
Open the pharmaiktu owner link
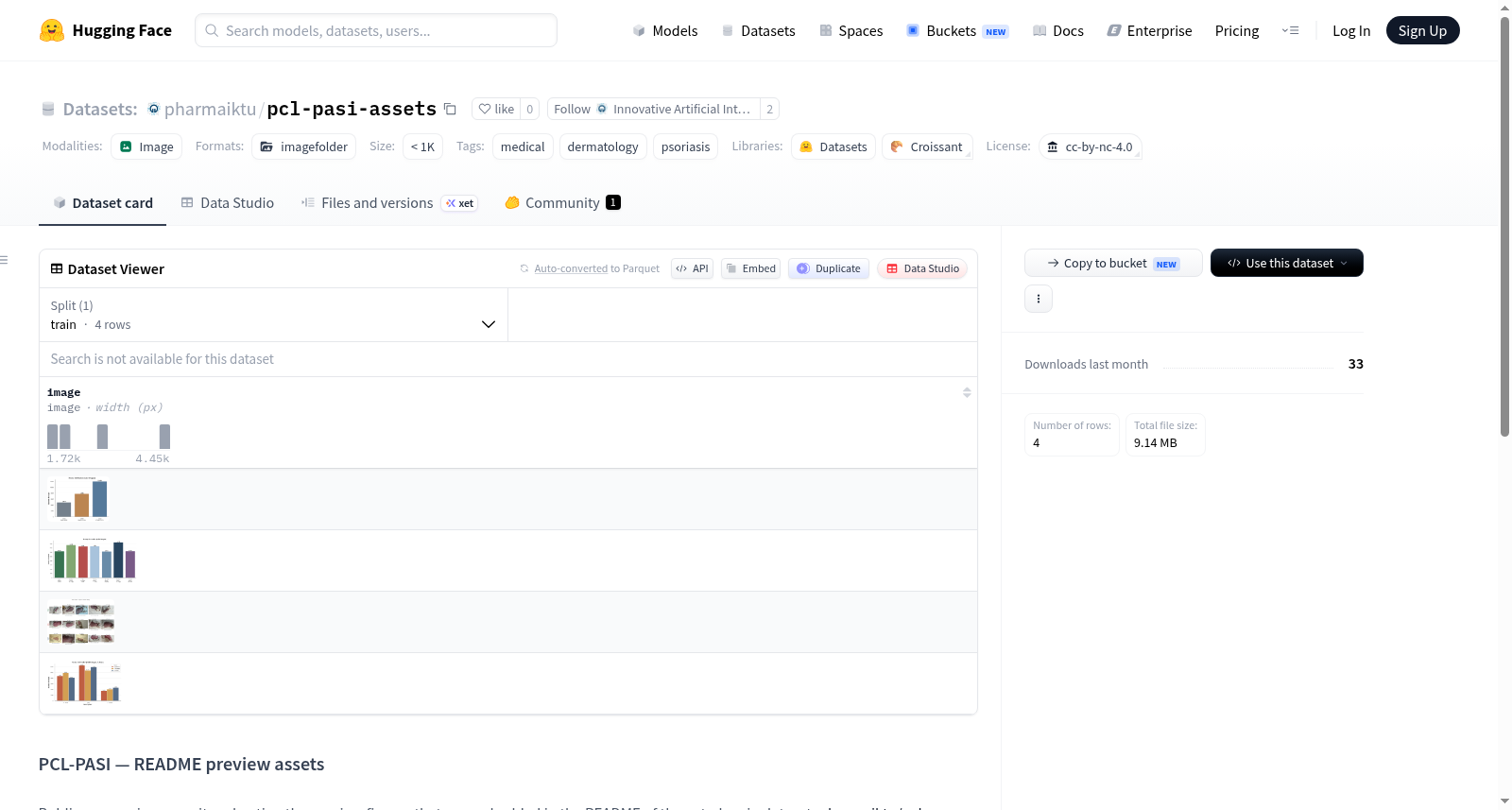[210, 109]
